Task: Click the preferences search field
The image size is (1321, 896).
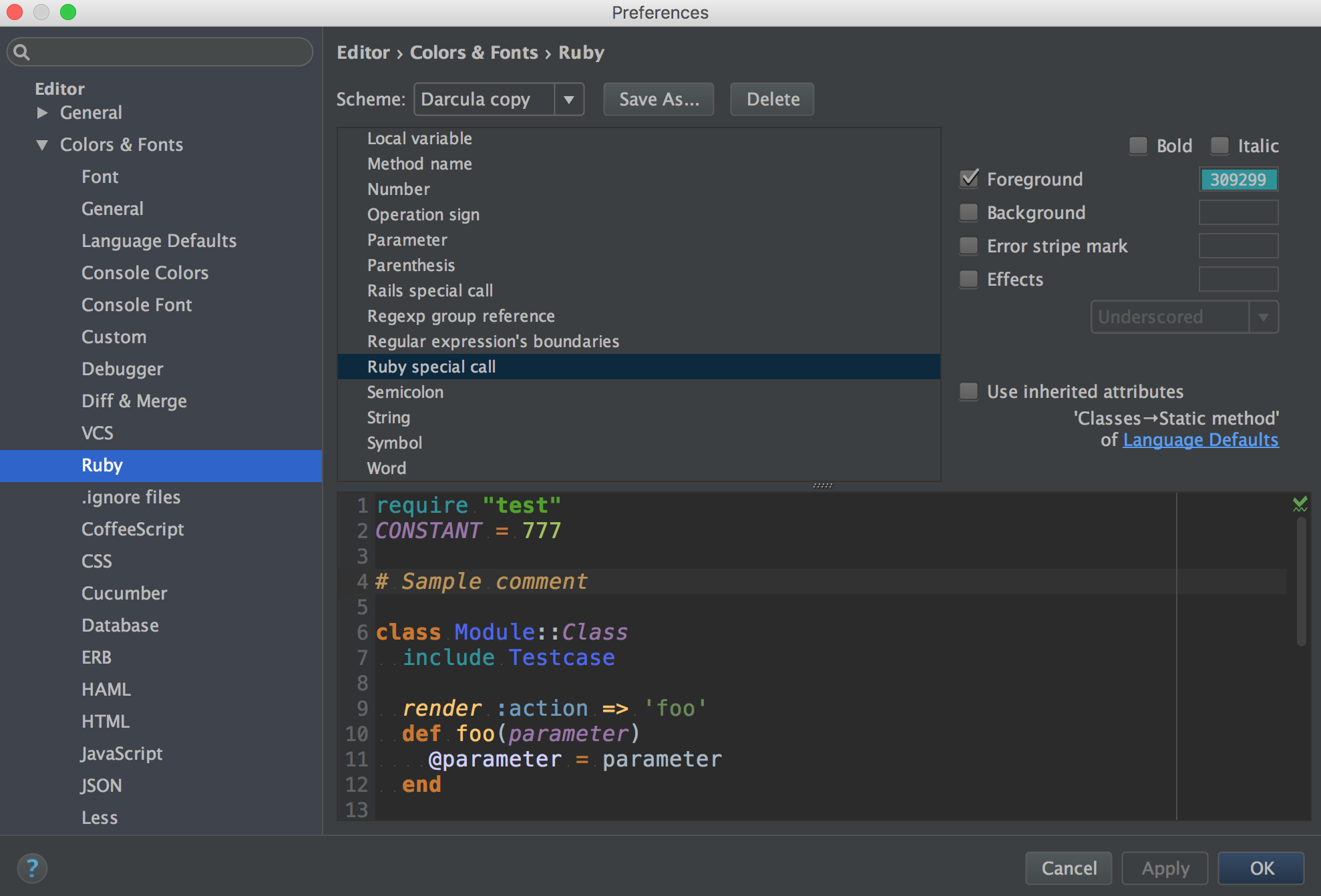Action: pos(167,52)
